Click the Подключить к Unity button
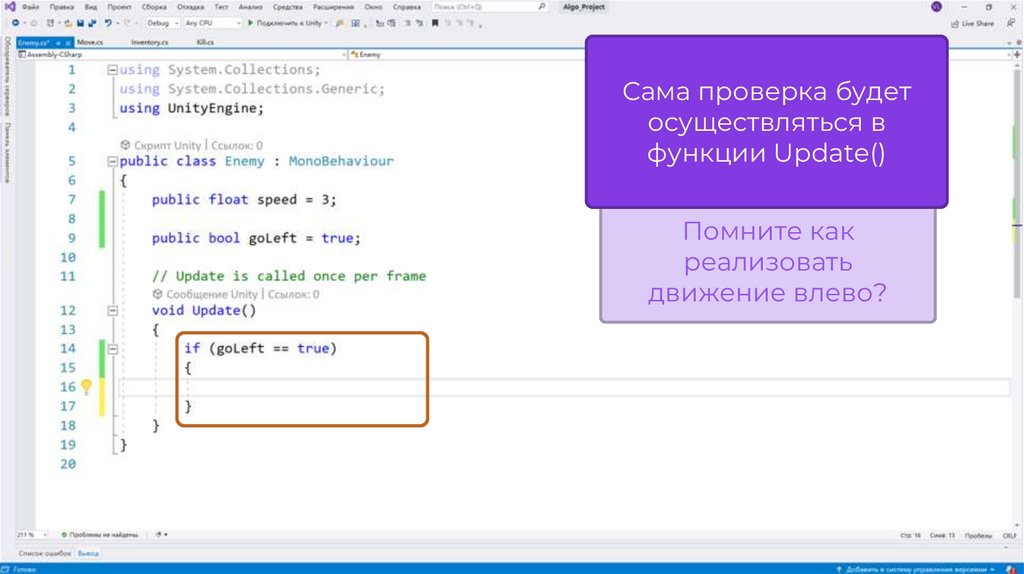This screenshot has width=1024, height=574. tap(287, 23)
